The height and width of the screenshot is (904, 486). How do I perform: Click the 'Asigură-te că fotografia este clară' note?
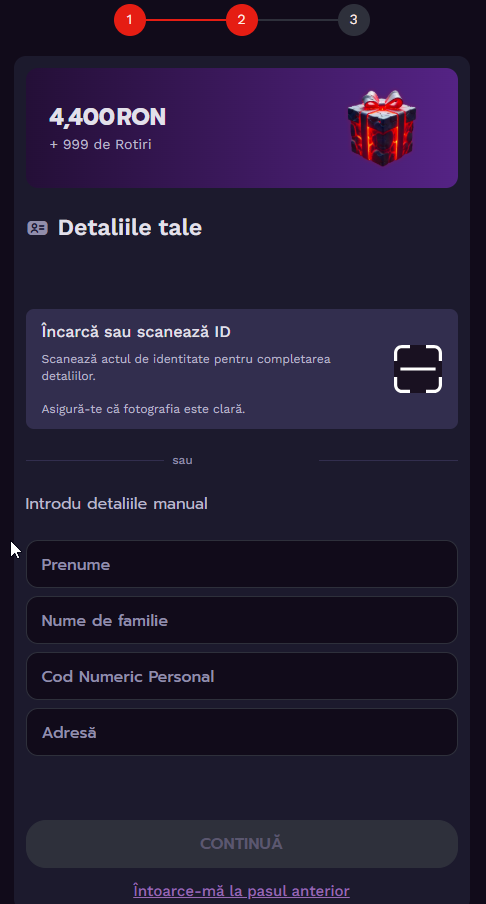[x=144, y=409]
